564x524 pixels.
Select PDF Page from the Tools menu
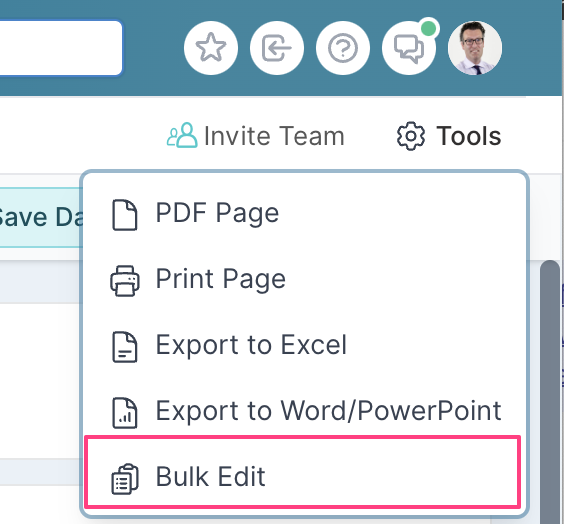click(304, 214)
